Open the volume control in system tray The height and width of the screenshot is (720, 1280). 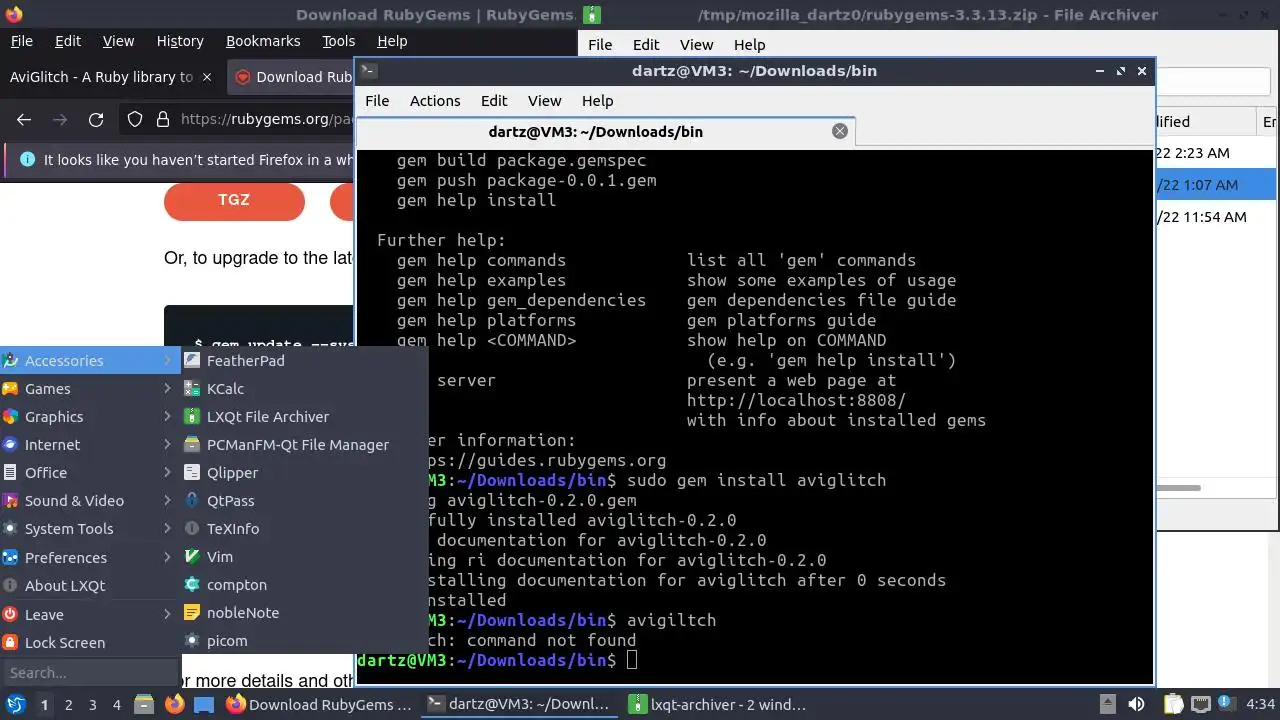(x=1136, y=704)
